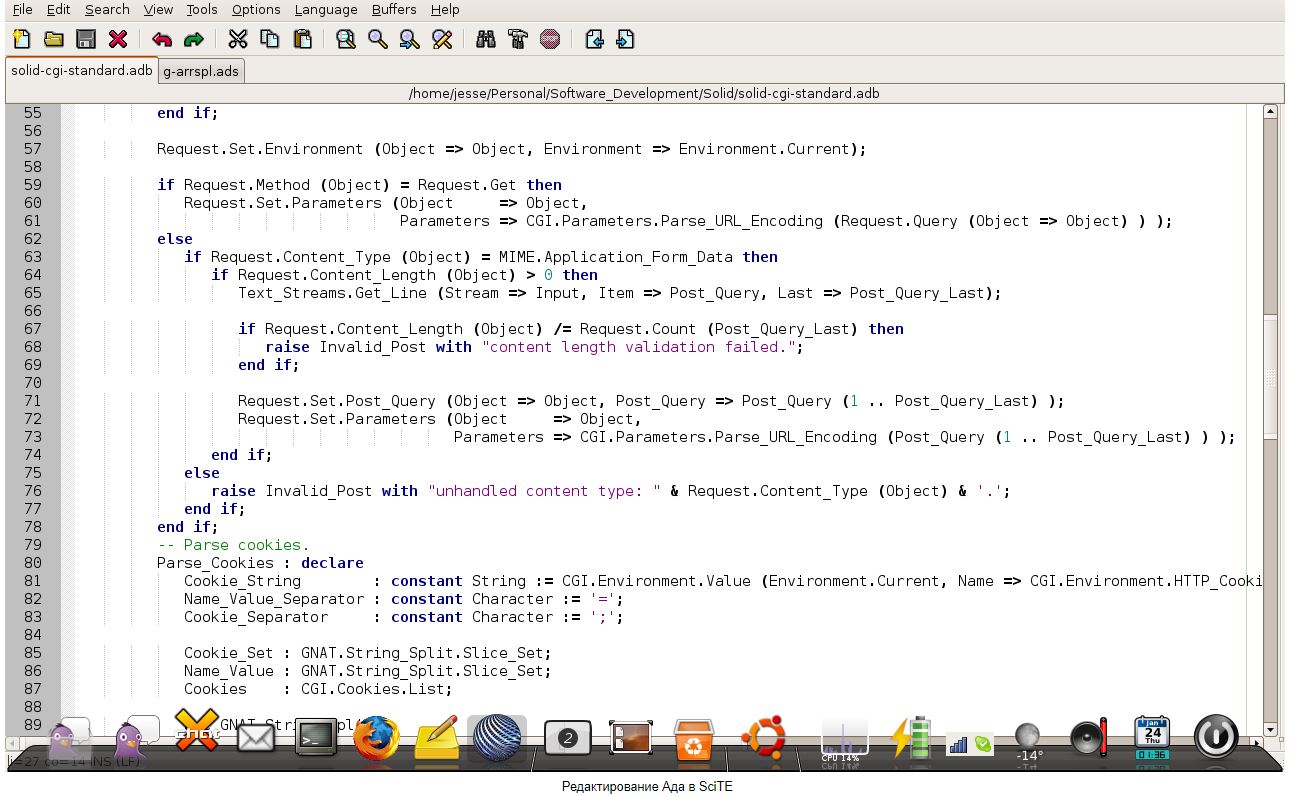
Task: Click the red Stop sign icon
Action: coord(550,39)
